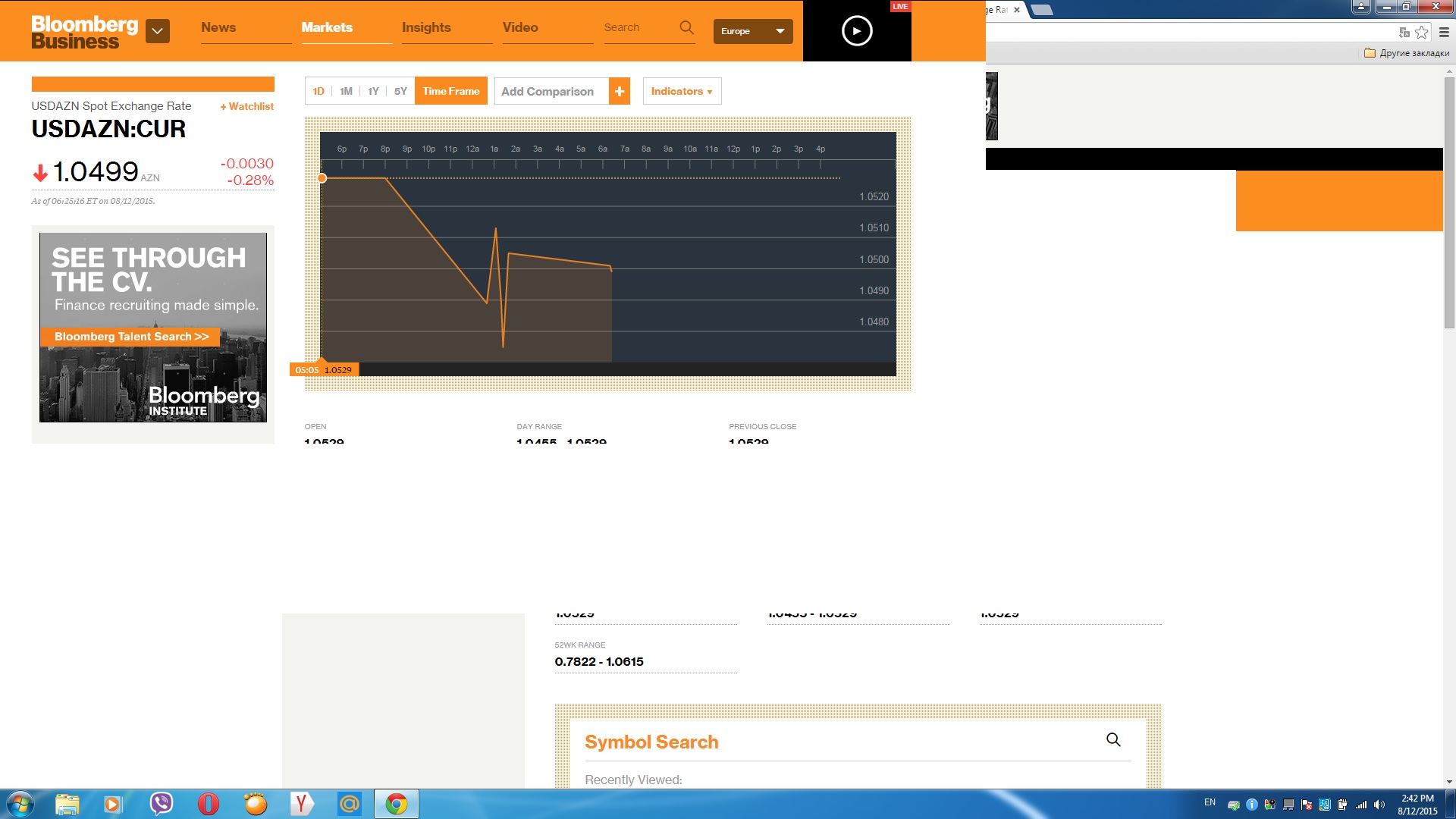Switch chart to 5Y range

click(400, 91)
